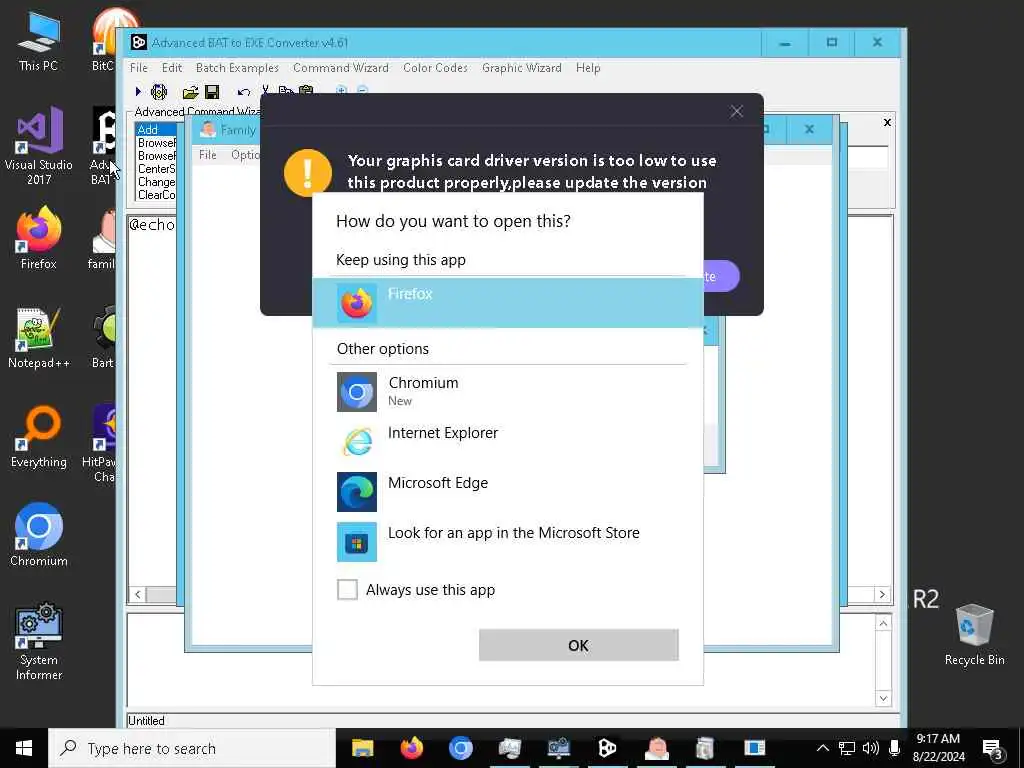Click the Save floppy disk icon
This screenshot has height=768, width=1024.
coord(212,92)
